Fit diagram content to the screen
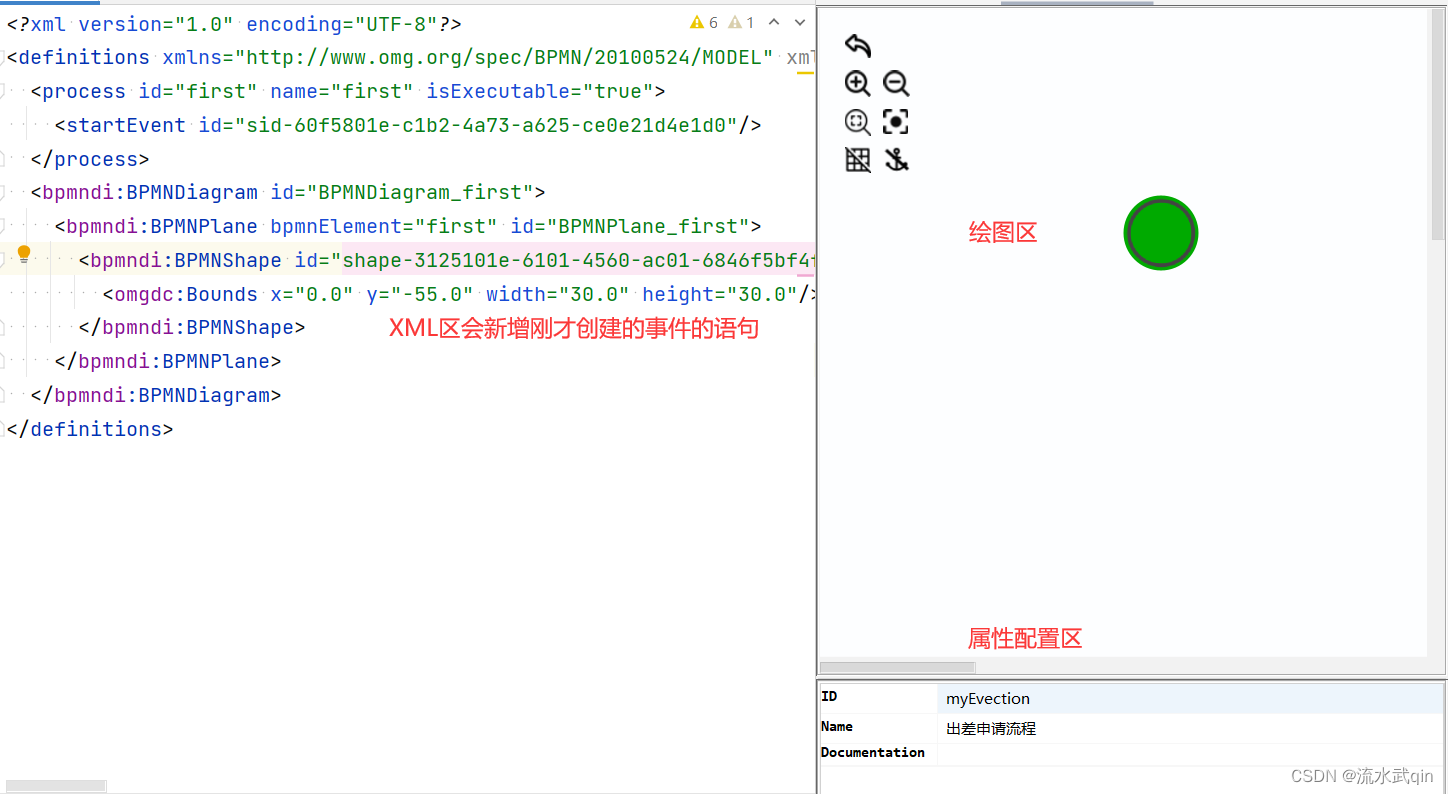 click(x=896, y=122)
